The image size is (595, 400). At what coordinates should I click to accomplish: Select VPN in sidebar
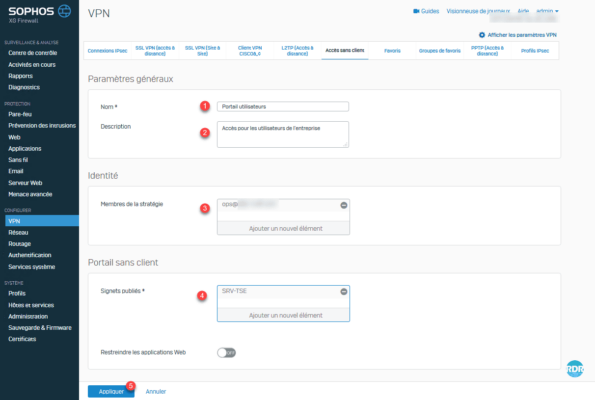pos(42,221)
